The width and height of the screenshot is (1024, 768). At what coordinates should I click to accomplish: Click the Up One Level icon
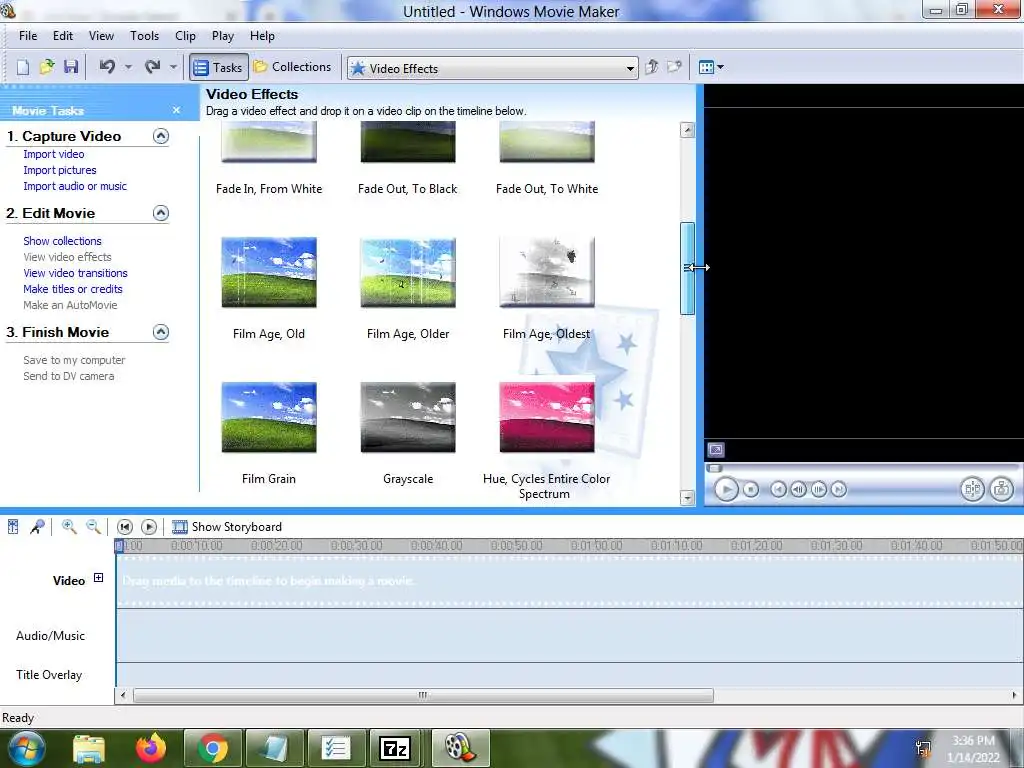coord(651,67)
